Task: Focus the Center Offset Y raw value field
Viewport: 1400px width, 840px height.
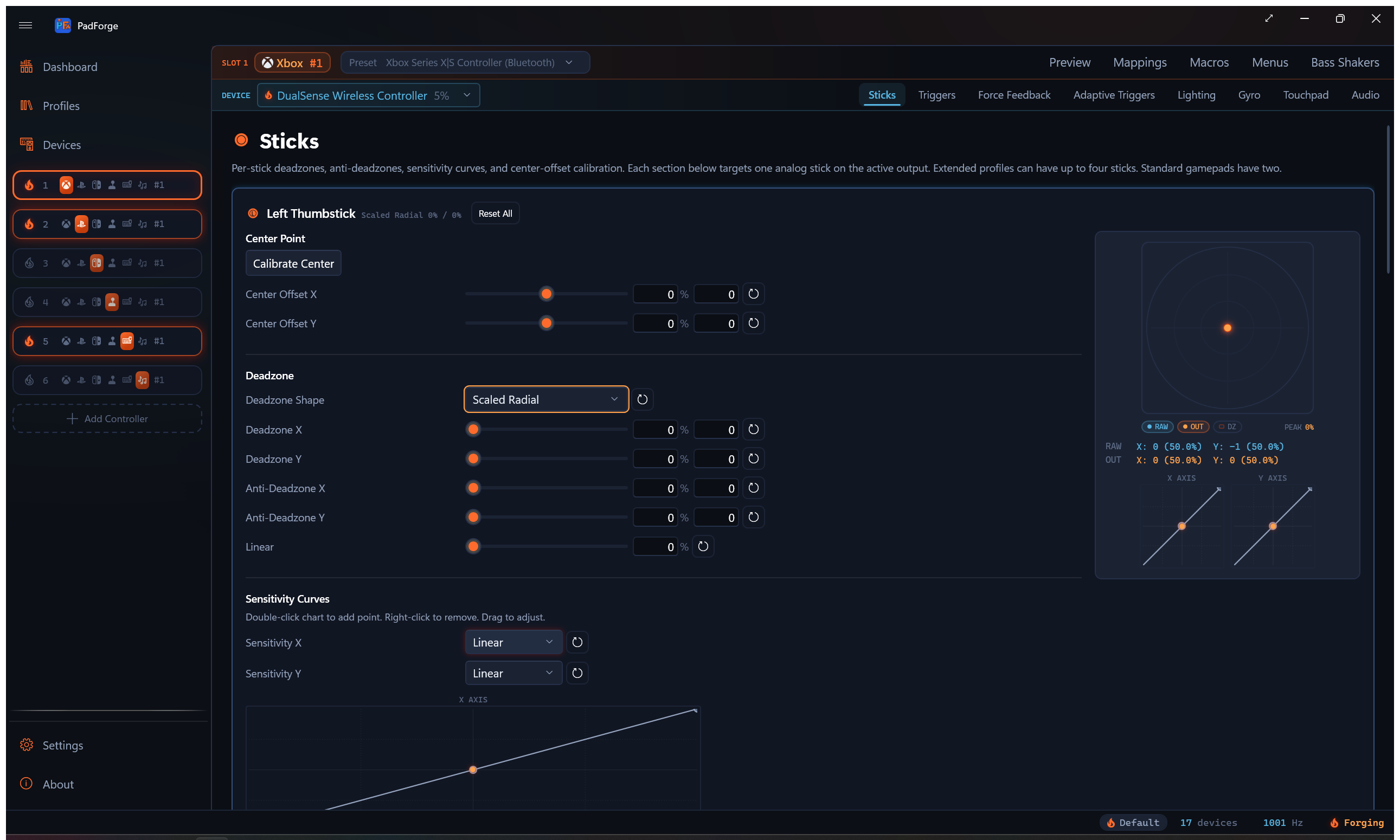Action: pos(716,323)
